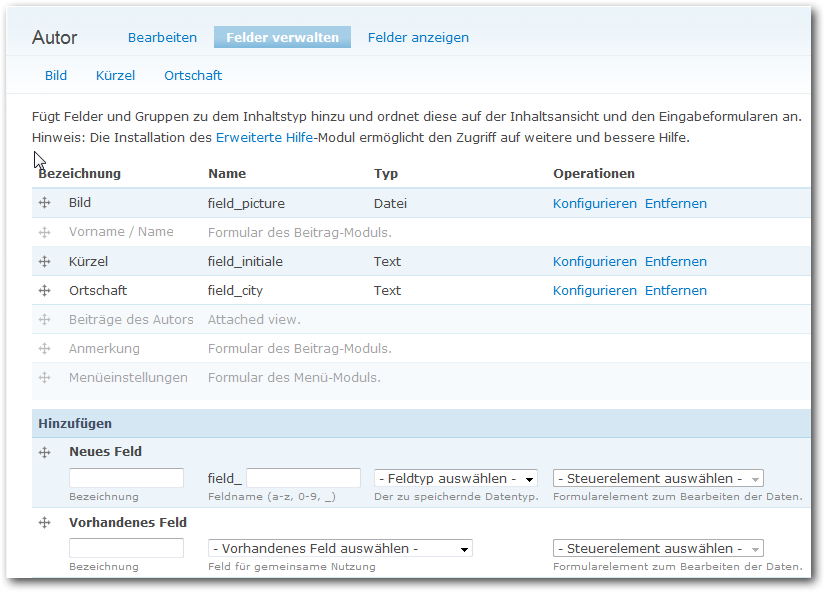825x592 pixels.
Task: Click the drag handle for Bild row
Action: tap(44, 203)
